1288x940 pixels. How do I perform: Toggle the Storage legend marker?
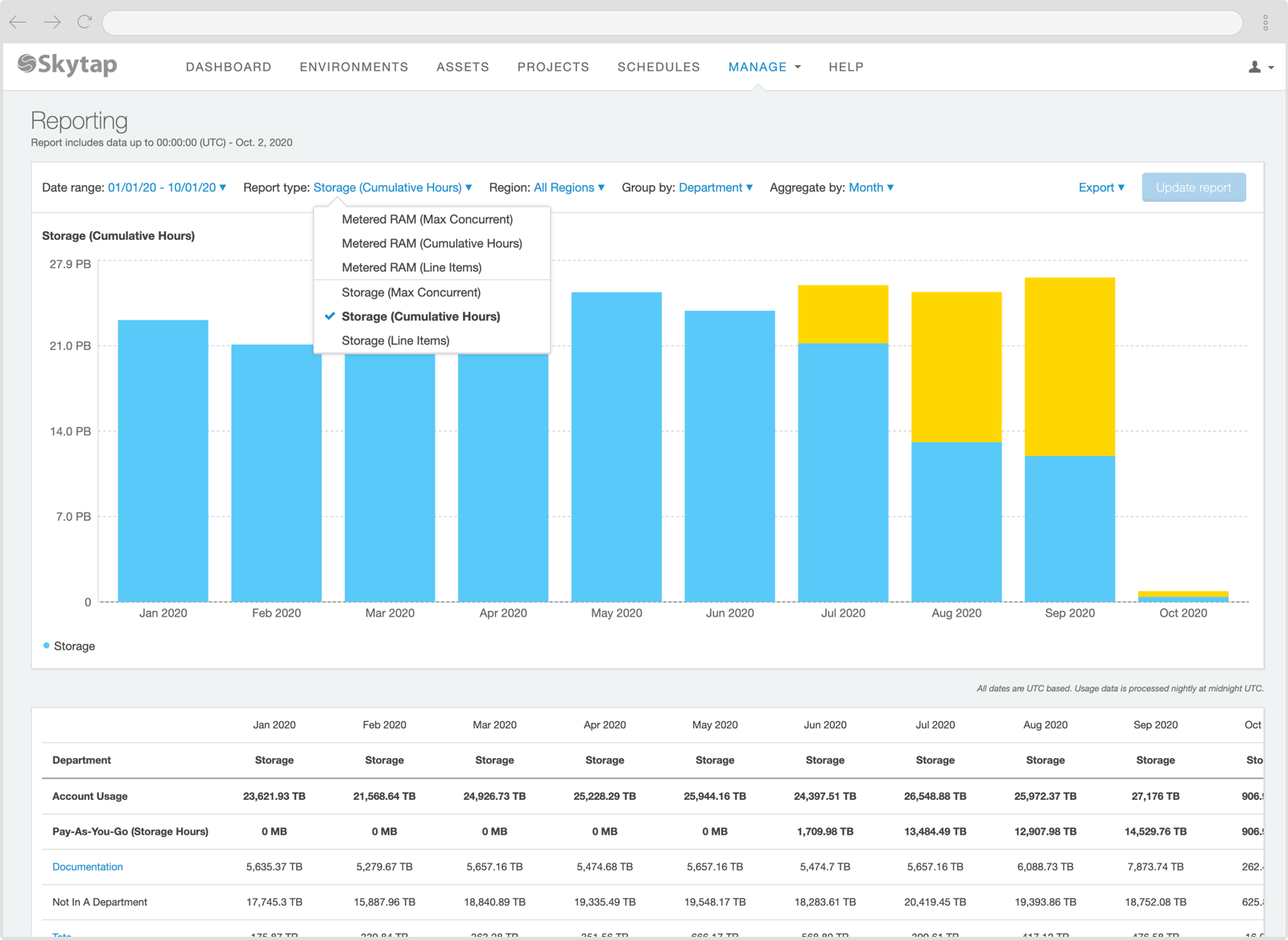coord(47,645)
